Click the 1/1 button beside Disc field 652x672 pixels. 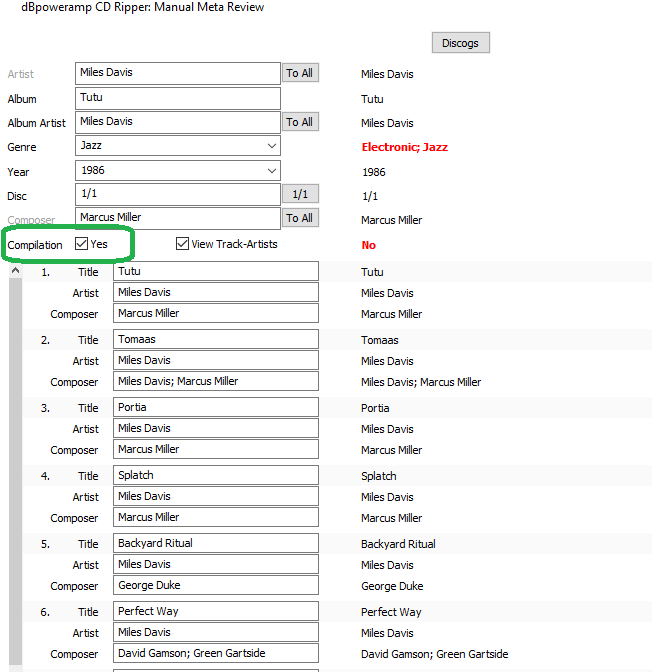click(300, 194)
